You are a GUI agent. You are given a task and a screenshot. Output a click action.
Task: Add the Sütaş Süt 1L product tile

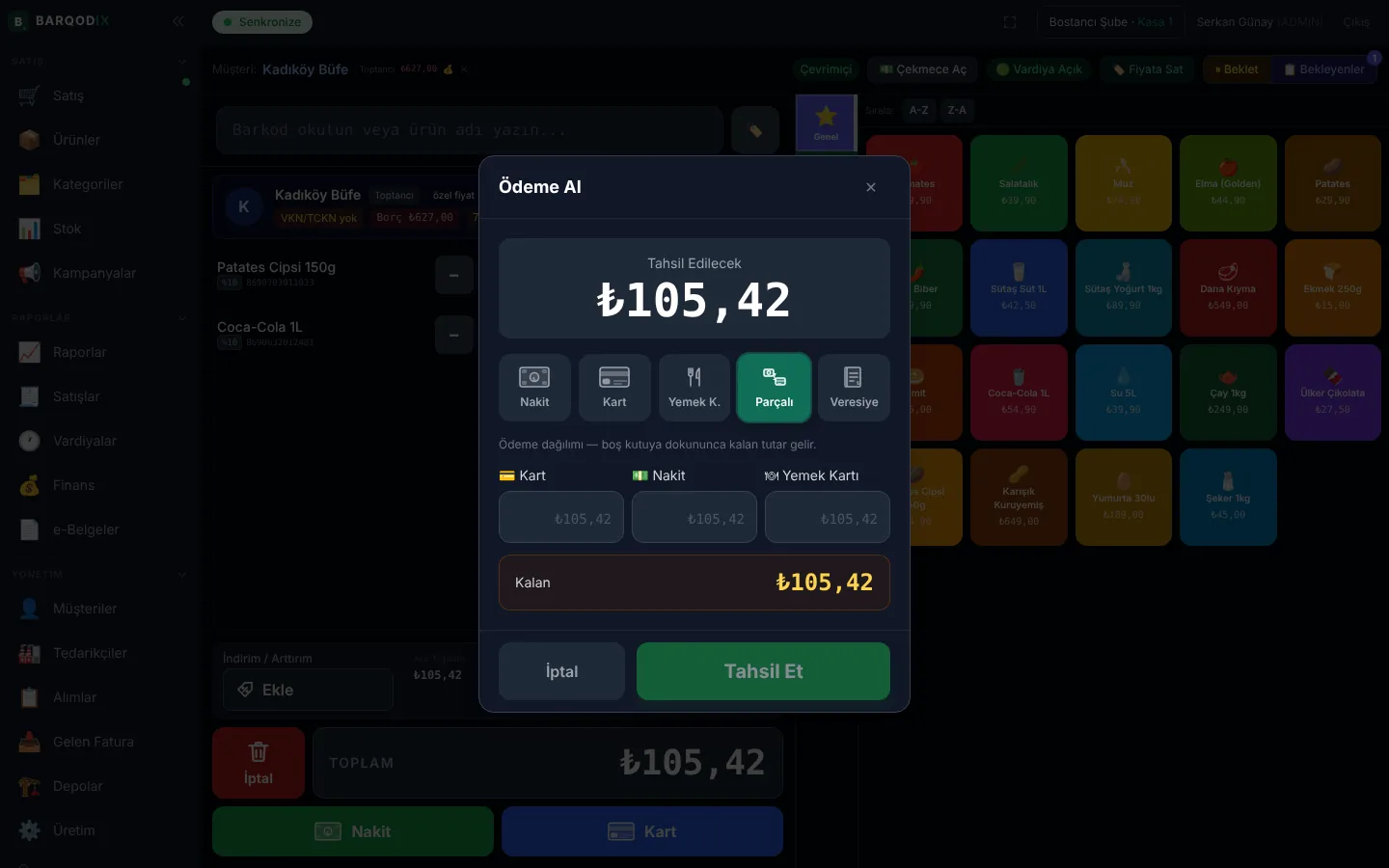coord(1019,287)
